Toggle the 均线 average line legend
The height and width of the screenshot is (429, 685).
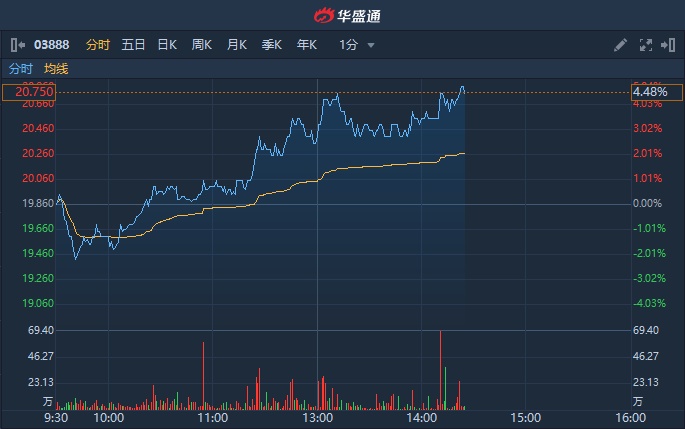[56, 68]
